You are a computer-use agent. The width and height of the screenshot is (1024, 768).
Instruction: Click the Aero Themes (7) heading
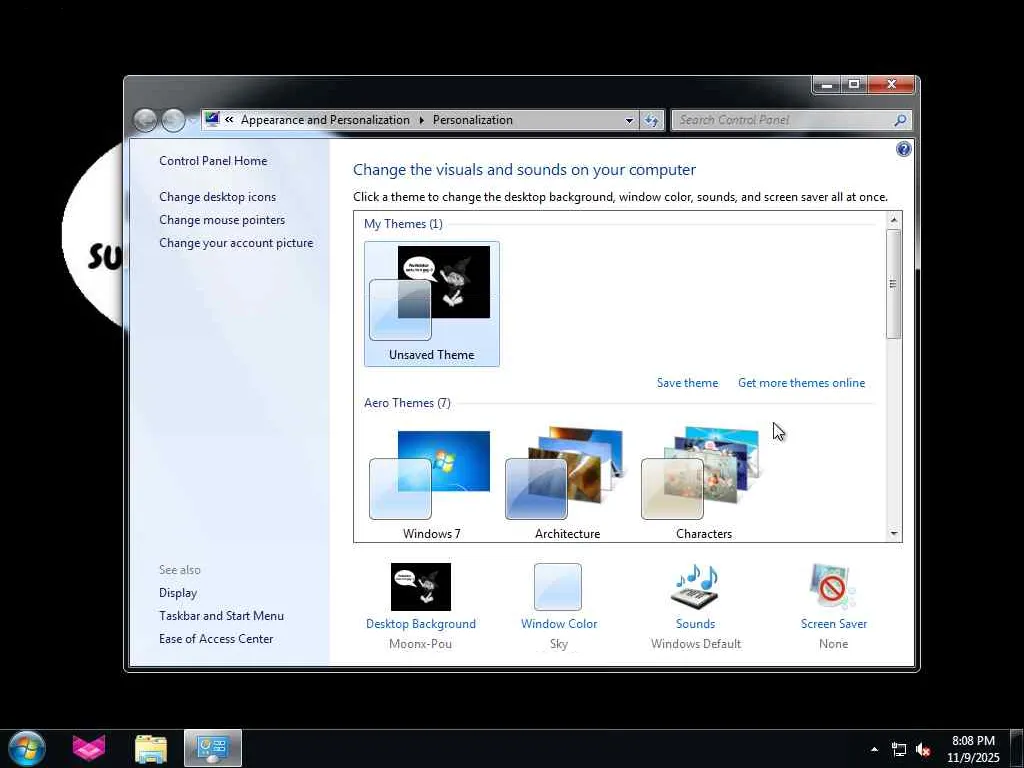(407, 403)
